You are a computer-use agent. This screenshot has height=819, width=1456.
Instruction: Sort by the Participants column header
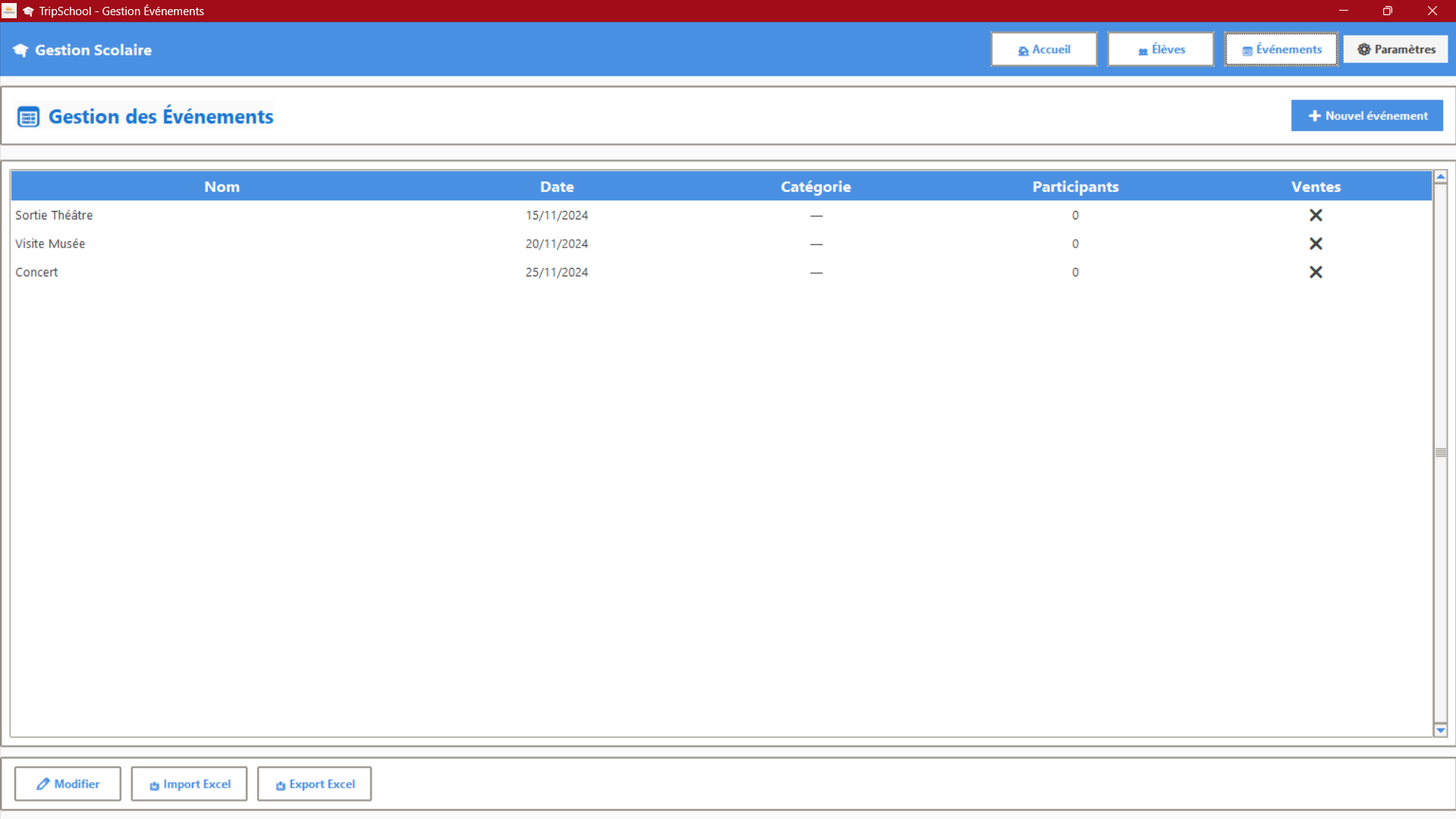[1074, 187]
